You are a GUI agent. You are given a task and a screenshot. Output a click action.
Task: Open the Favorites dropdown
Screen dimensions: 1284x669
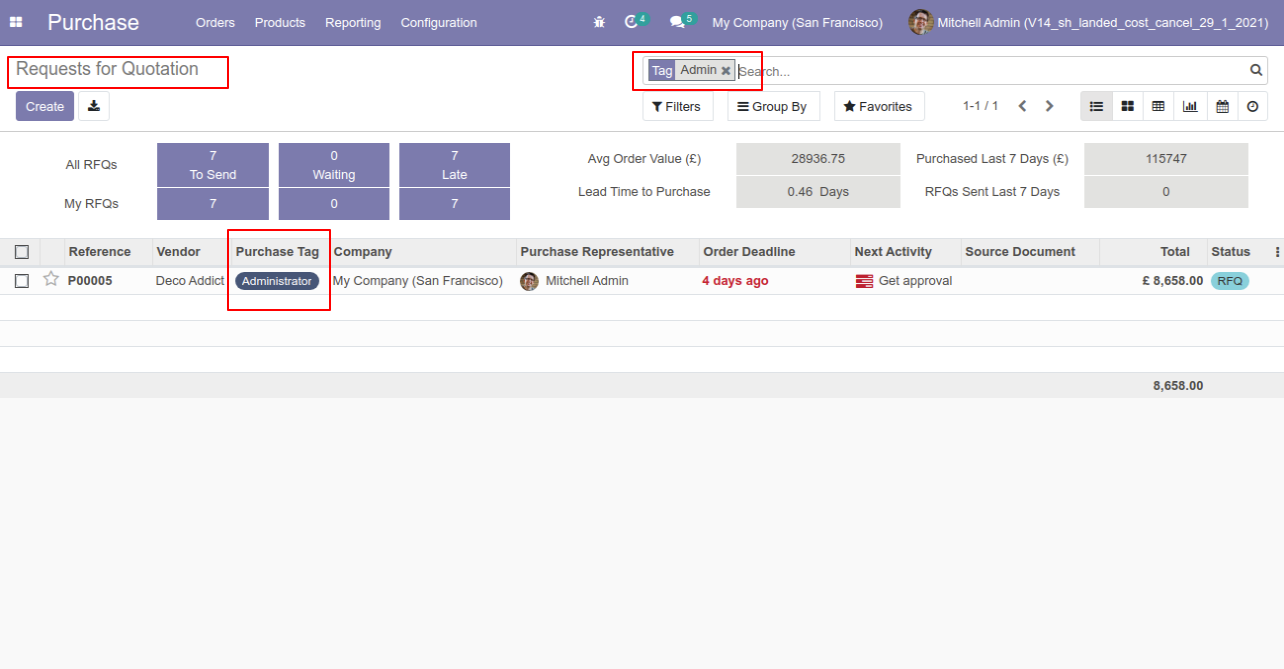[x=879, y=106]
